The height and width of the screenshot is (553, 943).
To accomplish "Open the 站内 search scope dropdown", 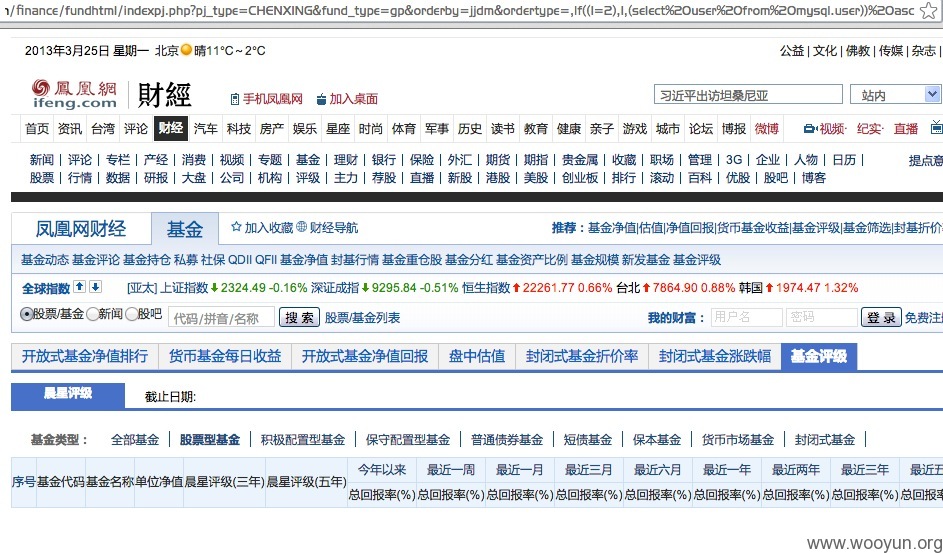I will coord(895,95).
